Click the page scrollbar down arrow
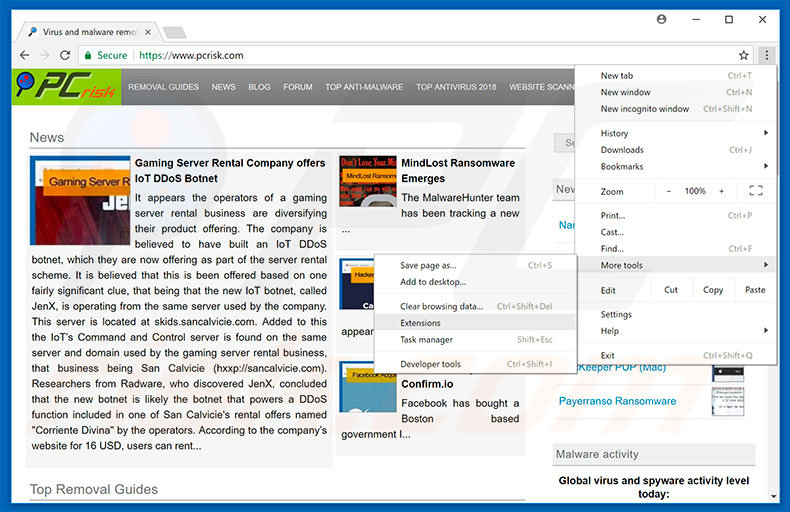 coord(774,496)
